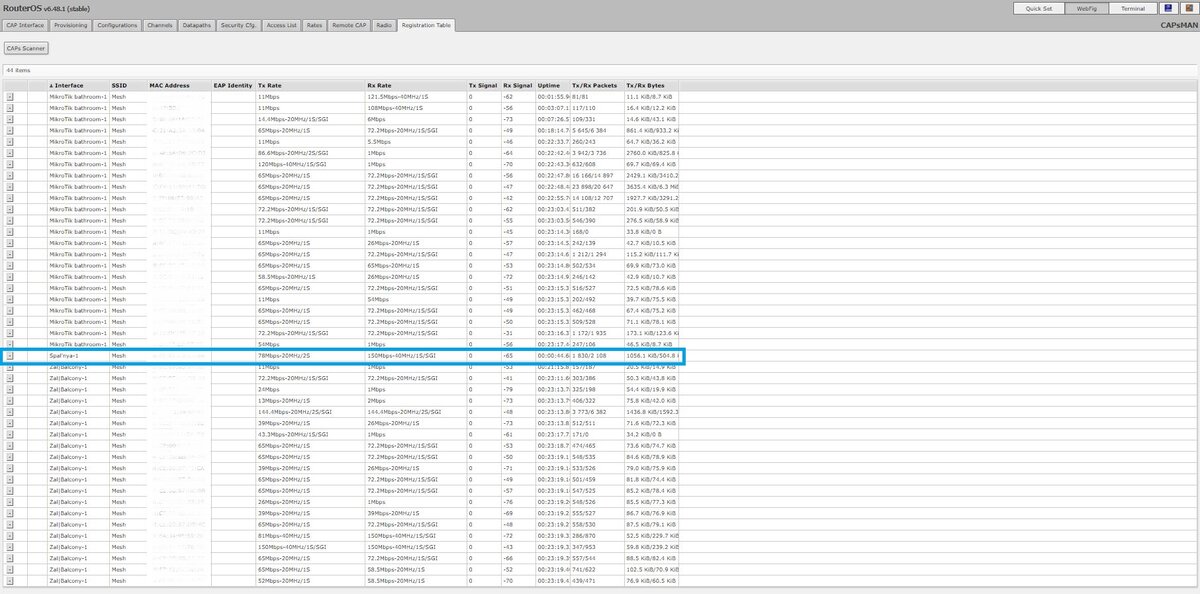Remove the row with Rx Rate 54Mbps

click(10, 299)
